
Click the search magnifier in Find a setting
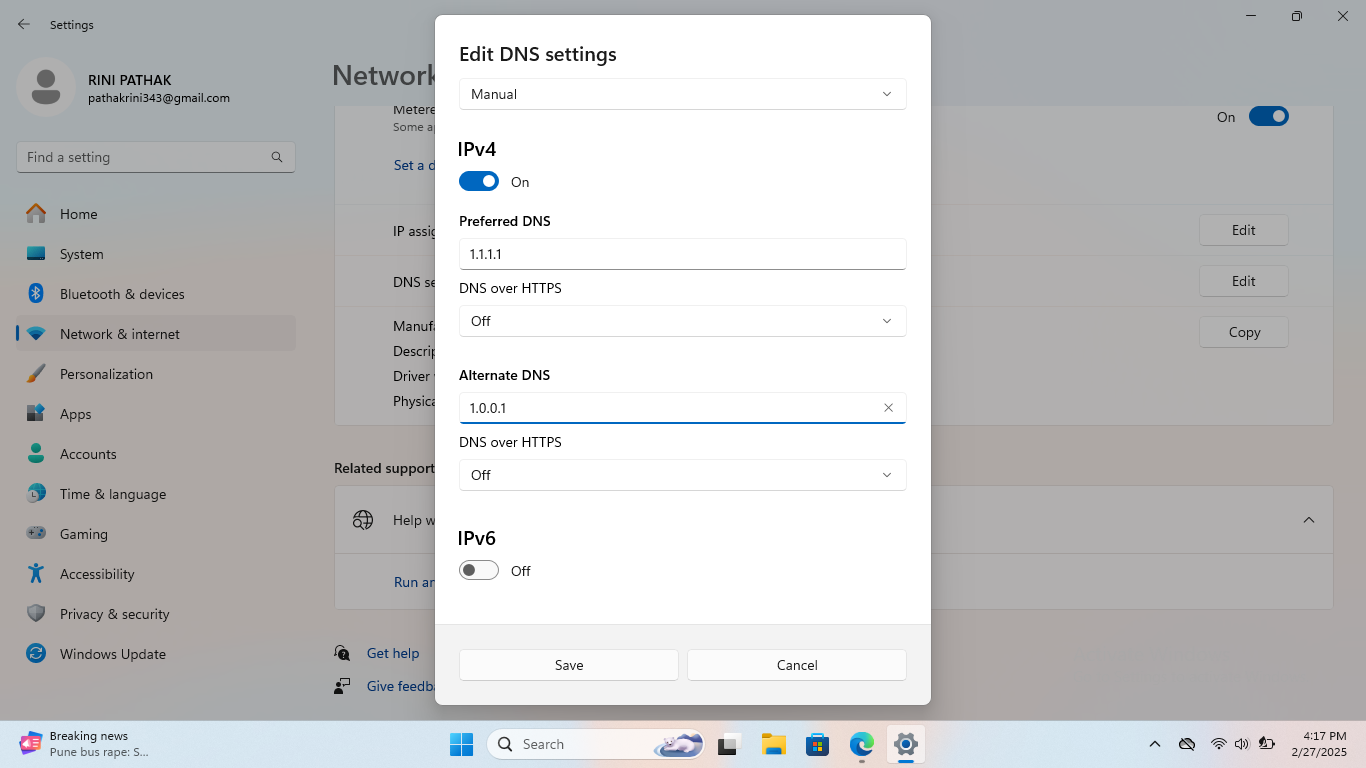click(x=277, y=157)
